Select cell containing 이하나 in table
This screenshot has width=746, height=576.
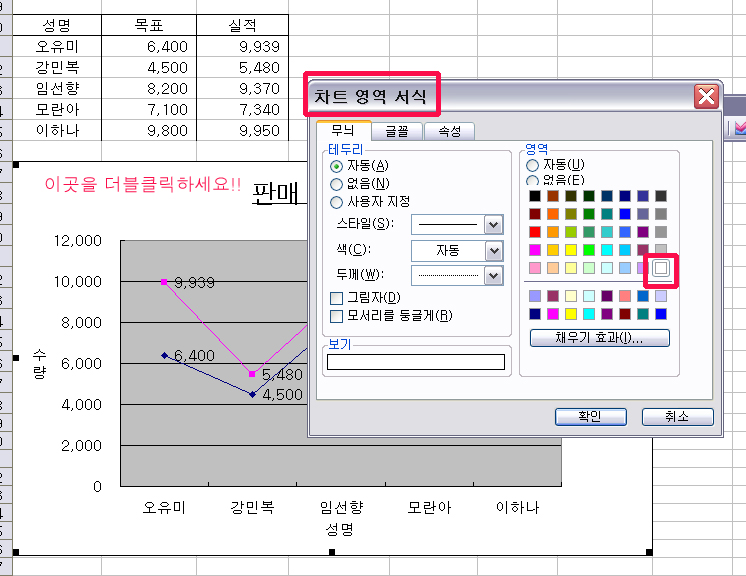(x=57, y=130)
